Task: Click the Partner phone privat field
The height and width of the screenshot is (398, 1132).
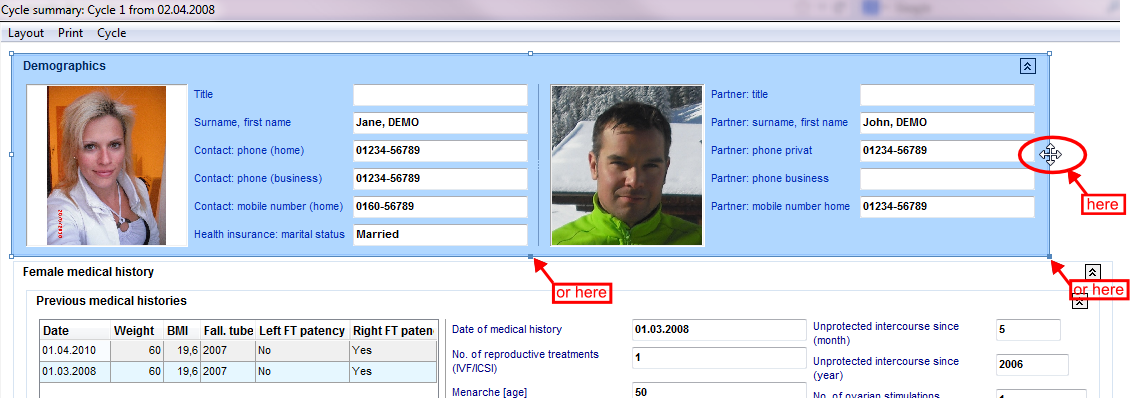Action: pos(947,151)
